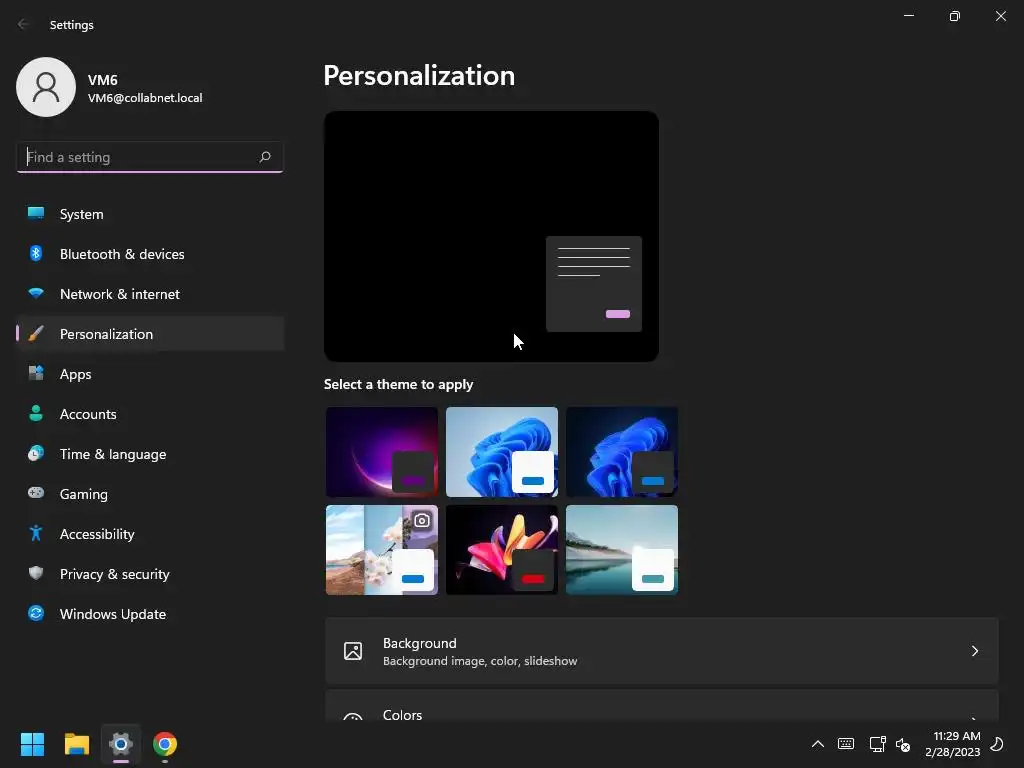This screenshot has width=1024, height=768.
Task: Apply the Spotlight theme with camera icon
Action: (382, 550)
